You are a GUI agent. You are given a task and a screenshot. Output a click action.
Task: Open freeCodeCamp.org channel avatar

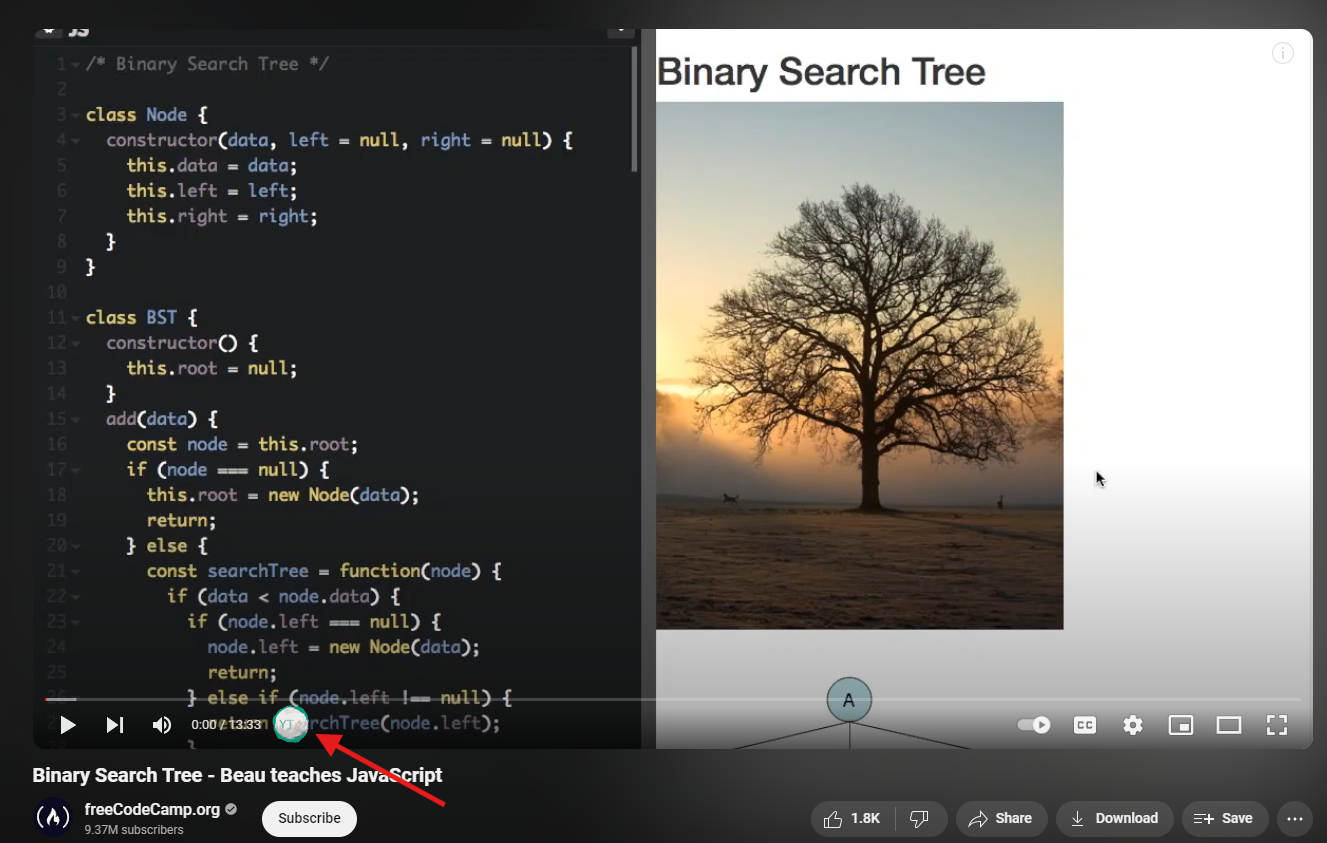pos(53,817)
